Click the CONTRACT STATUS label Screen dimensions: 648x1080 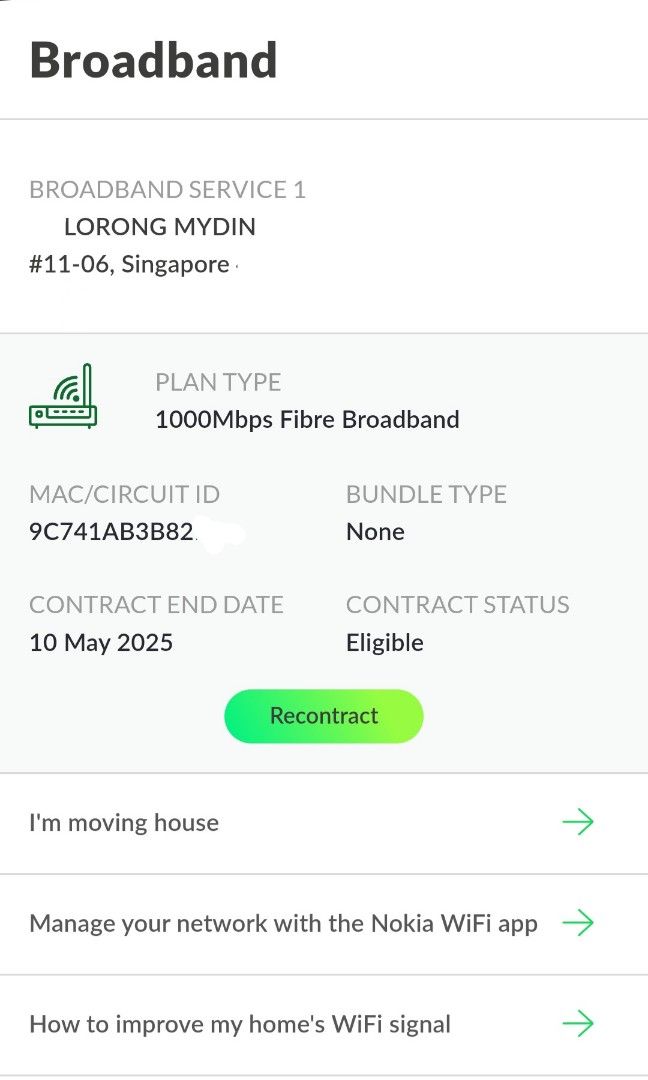[458, 604]
